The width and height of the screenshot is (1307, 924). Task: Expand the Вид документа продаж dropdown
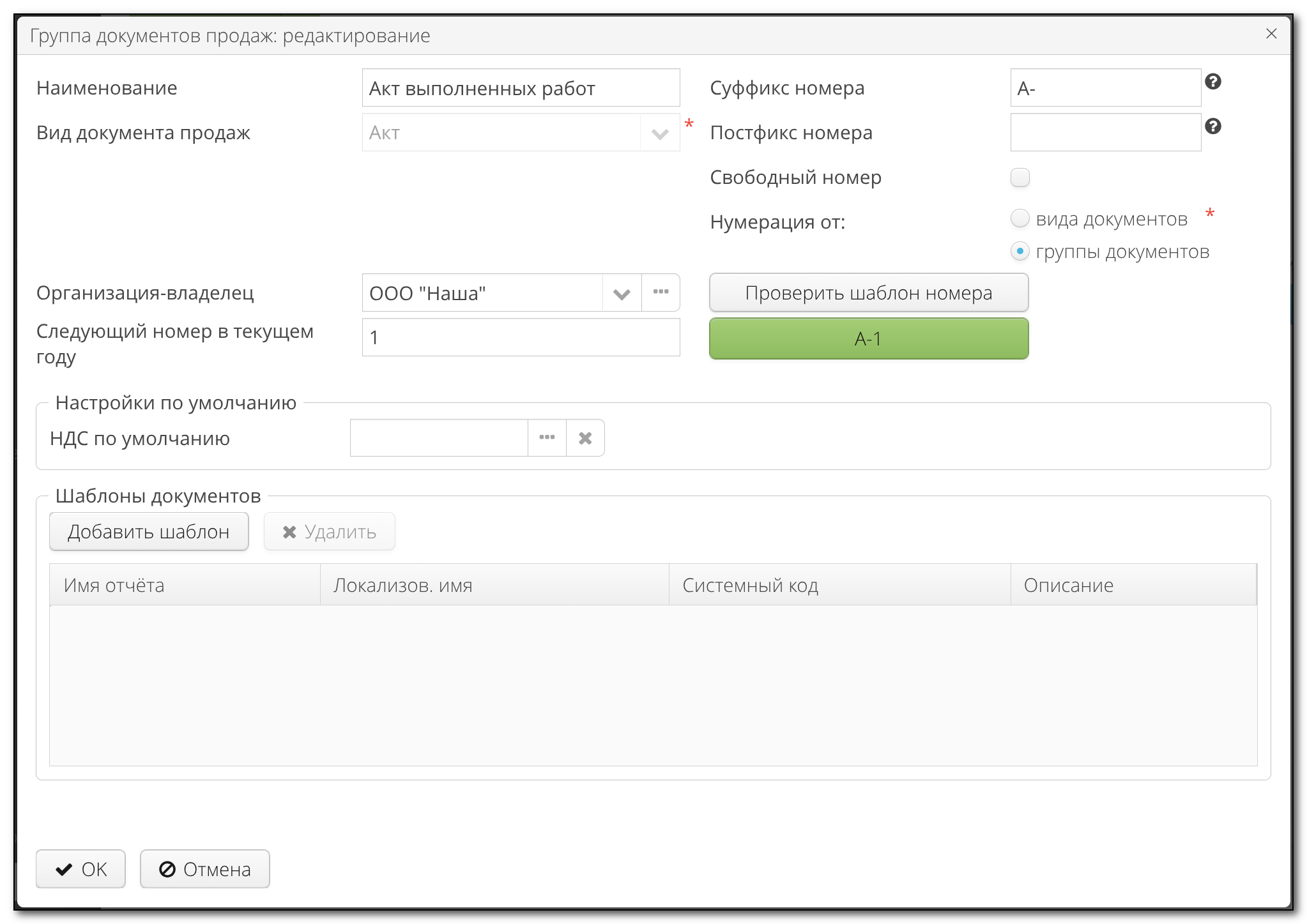pyautogui.click(x=661, y=132)
